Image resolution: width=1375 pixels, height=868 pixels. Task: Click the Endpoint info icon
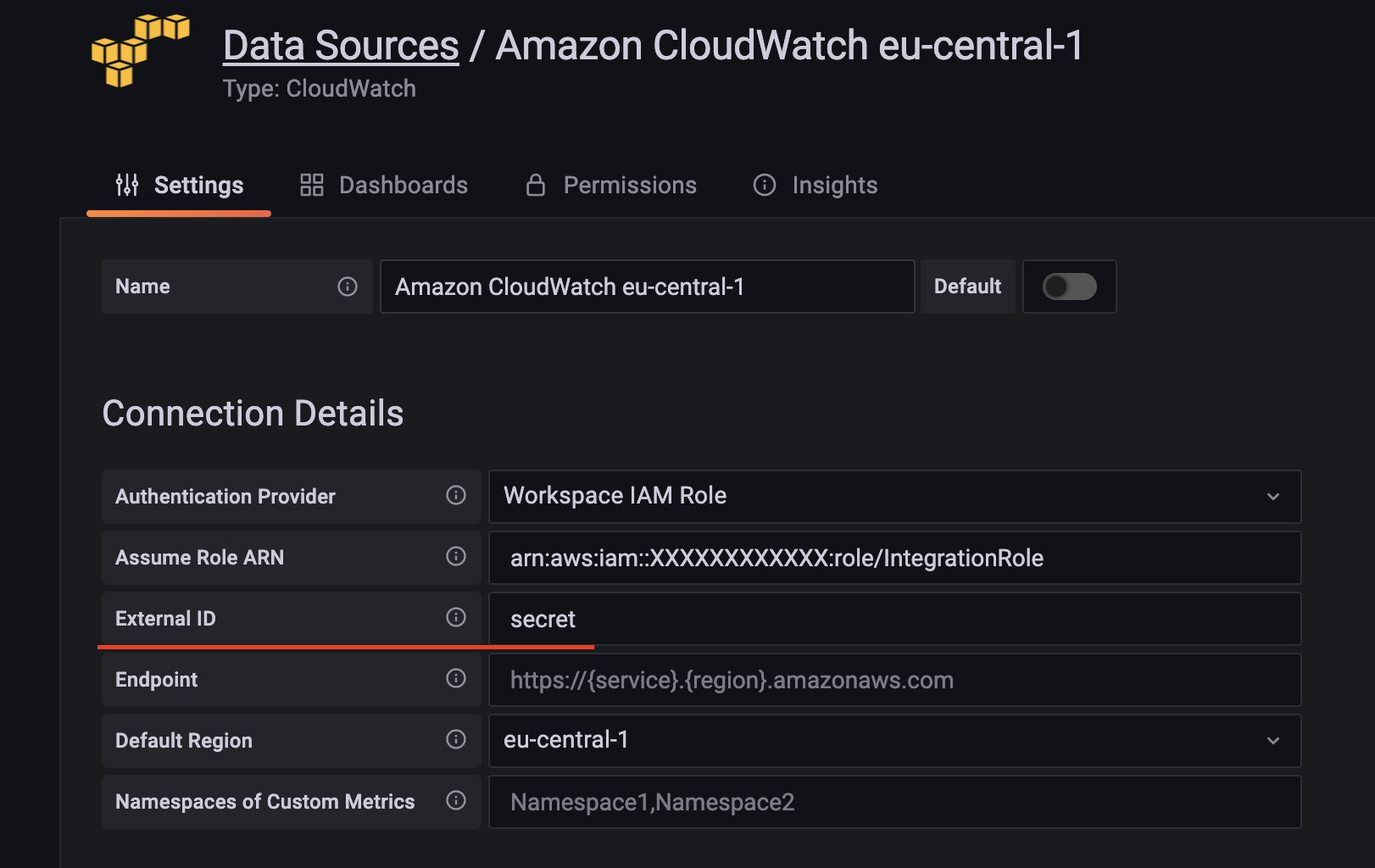456,679
